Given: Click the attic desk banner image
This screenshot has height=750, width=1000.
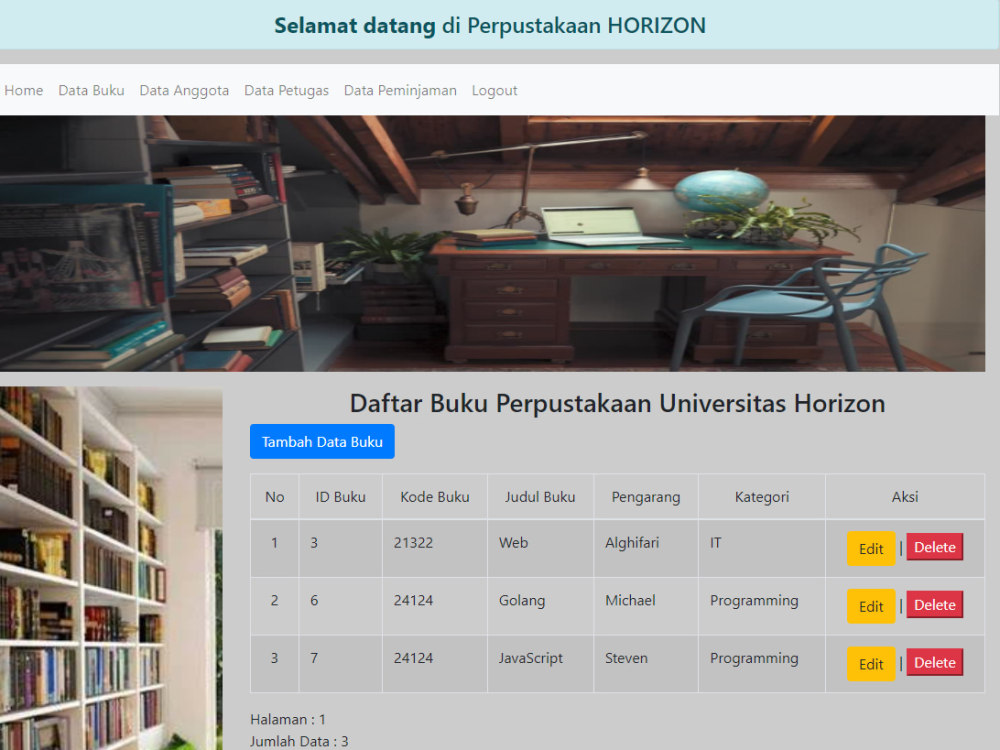Looking at the screenshot, I should tap(492, 243).
